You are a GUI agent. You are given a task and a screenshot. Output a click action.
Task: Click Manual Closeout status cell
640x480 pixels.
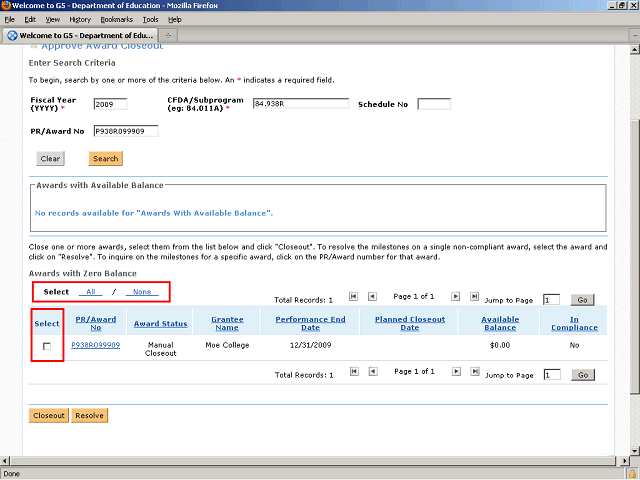[160, 349]
